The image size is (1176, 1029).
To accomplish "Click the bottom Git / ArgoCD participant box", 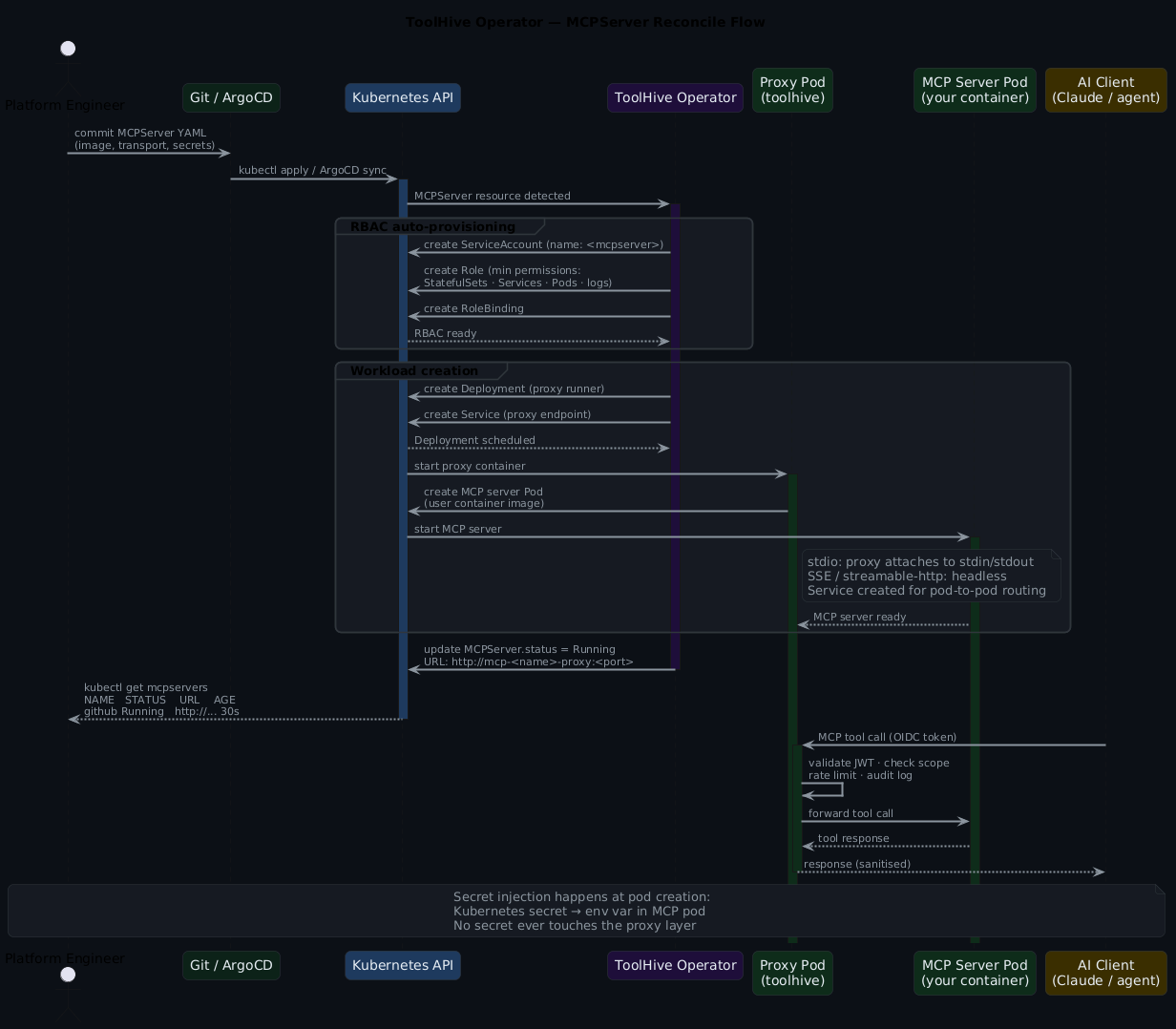I will (231, 965).
